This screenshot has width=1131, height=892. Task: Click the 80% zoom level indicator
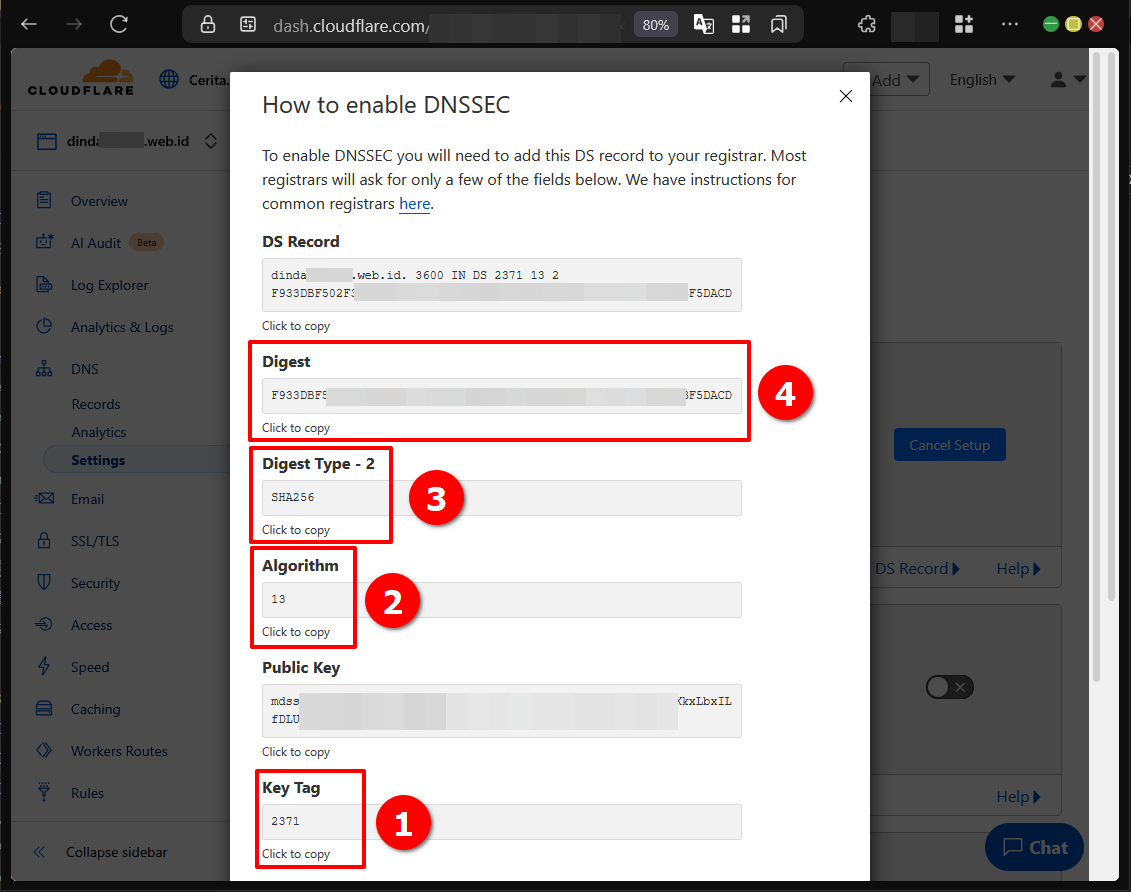tap(656, 25)
